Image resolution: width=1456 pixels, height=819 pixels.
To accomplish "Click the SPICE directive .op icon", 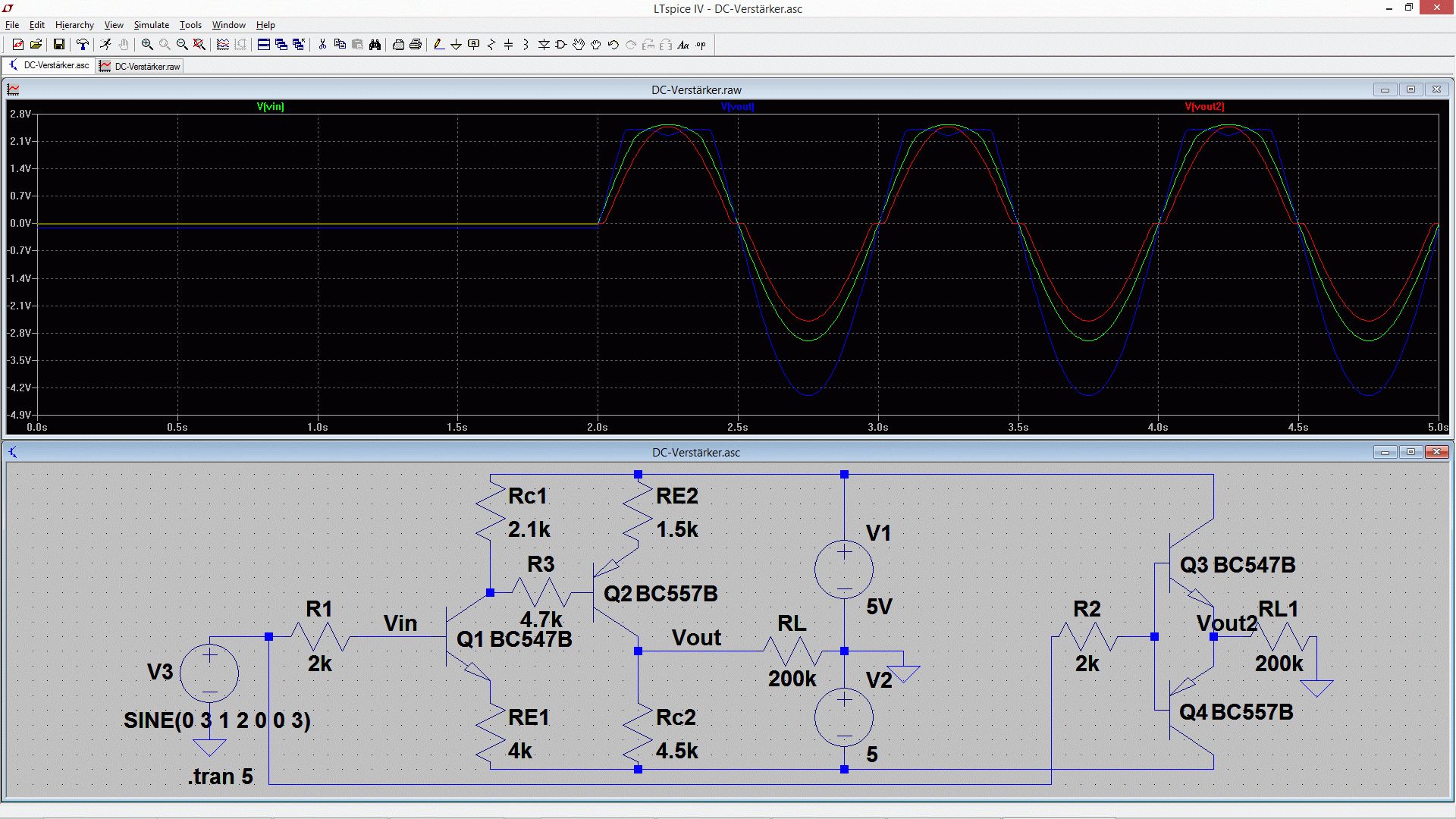I will click(x=701, y=45).
